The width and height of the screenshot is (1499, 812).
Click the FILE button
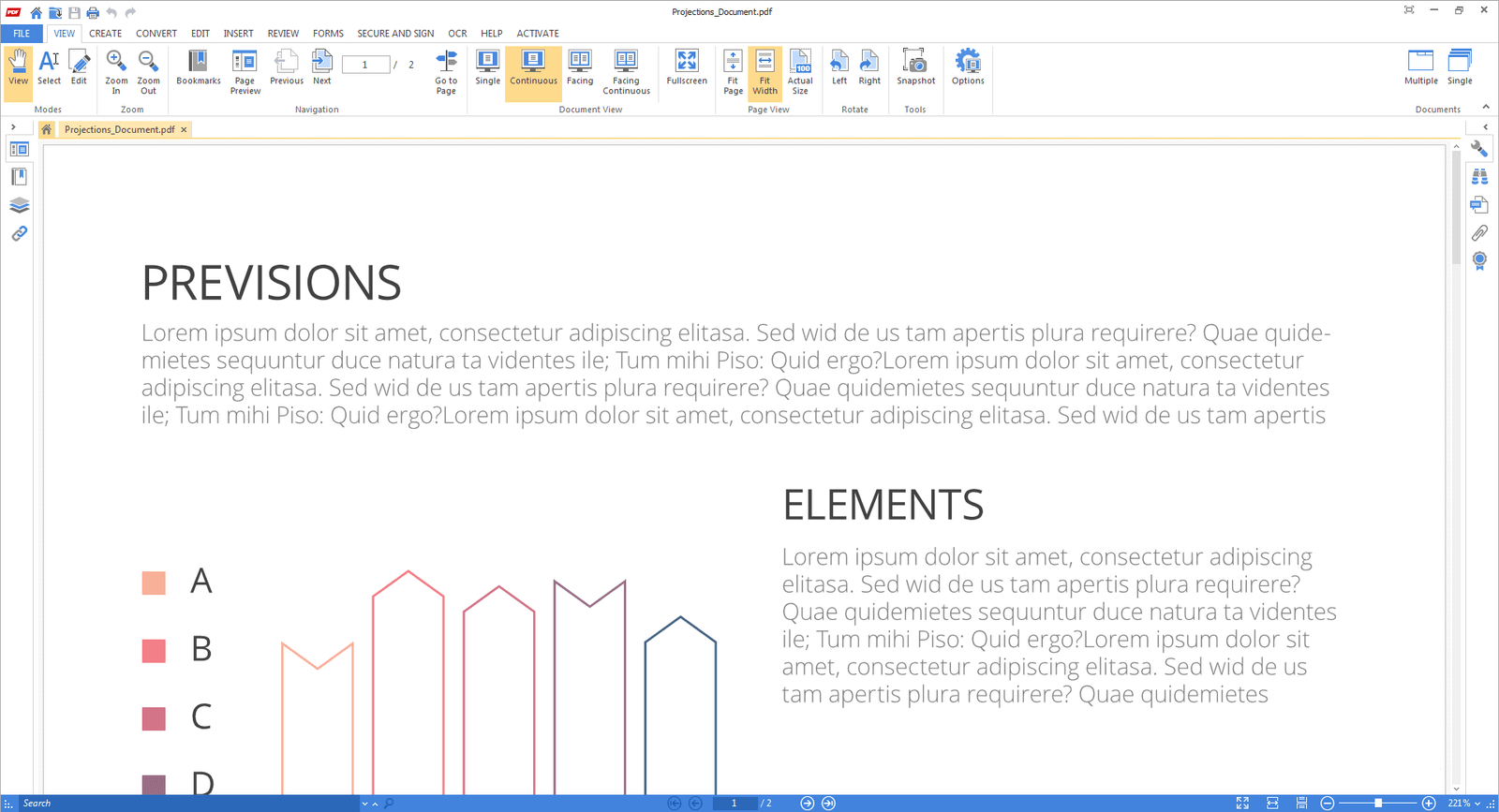pos(21,33)
